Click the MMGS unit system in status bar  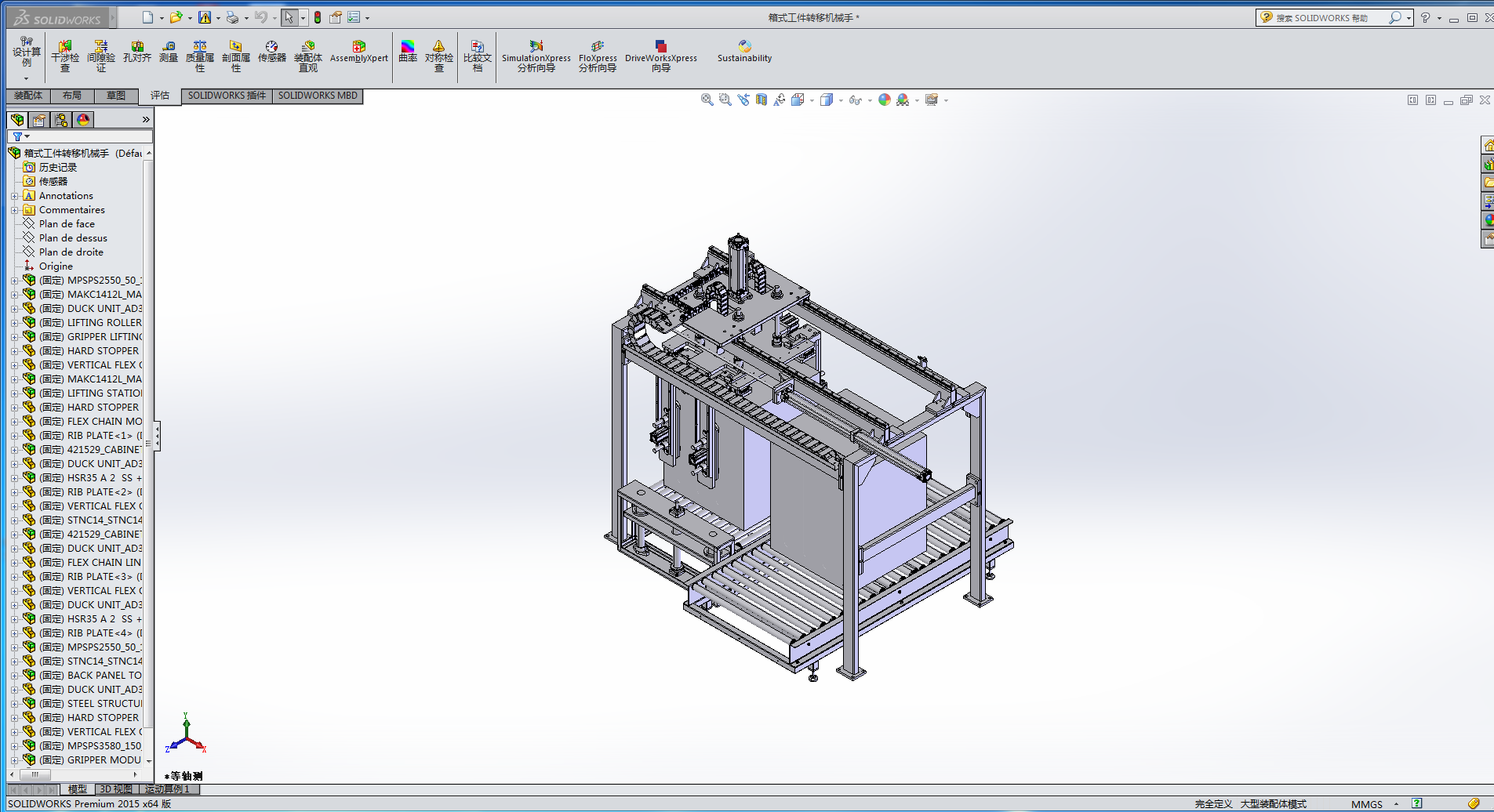point(1367,804)
